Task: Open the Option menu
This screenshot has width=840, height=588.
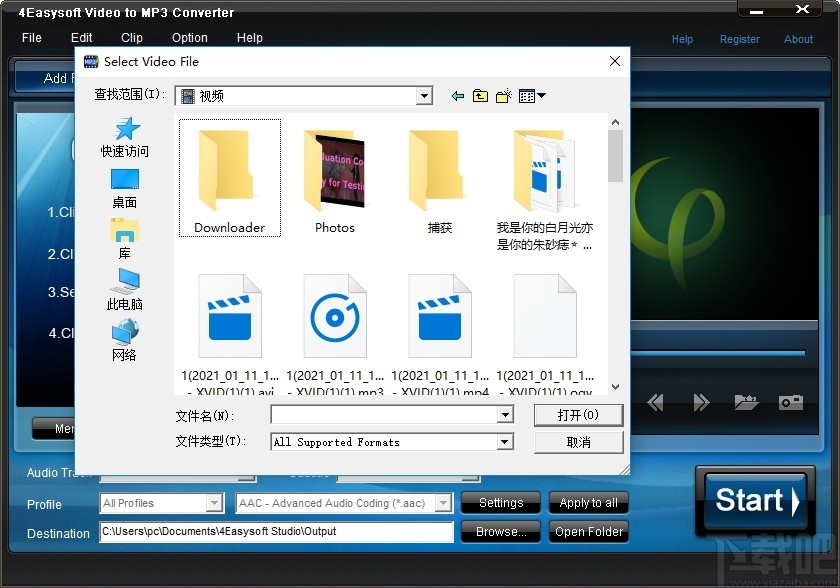Action: click(189, 37)
